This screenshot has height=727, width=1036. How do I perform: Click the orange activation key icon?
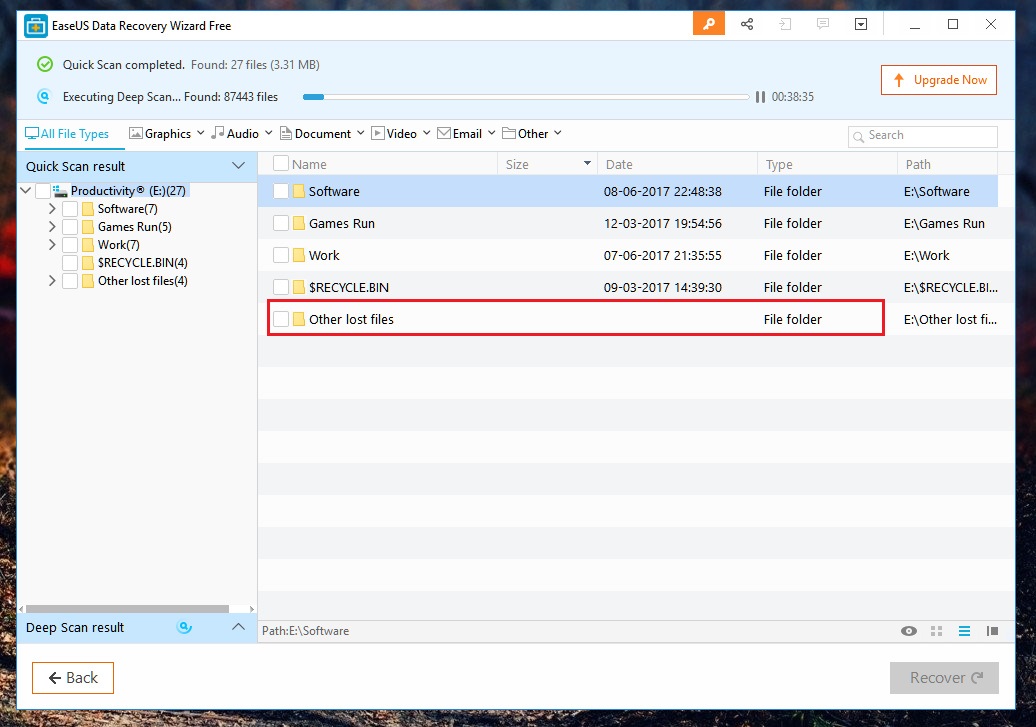coord(708,24)
